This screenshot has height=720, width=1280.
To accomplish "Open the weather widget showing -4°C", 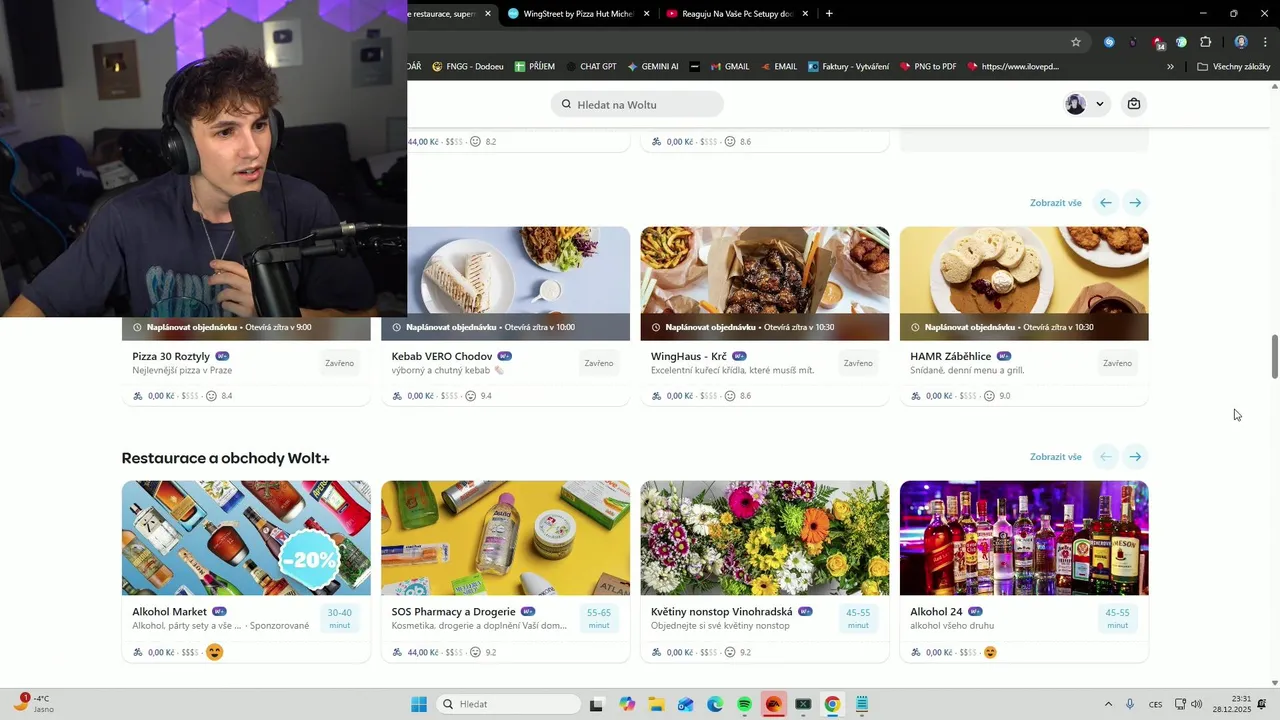I will [x=33, y=704].
